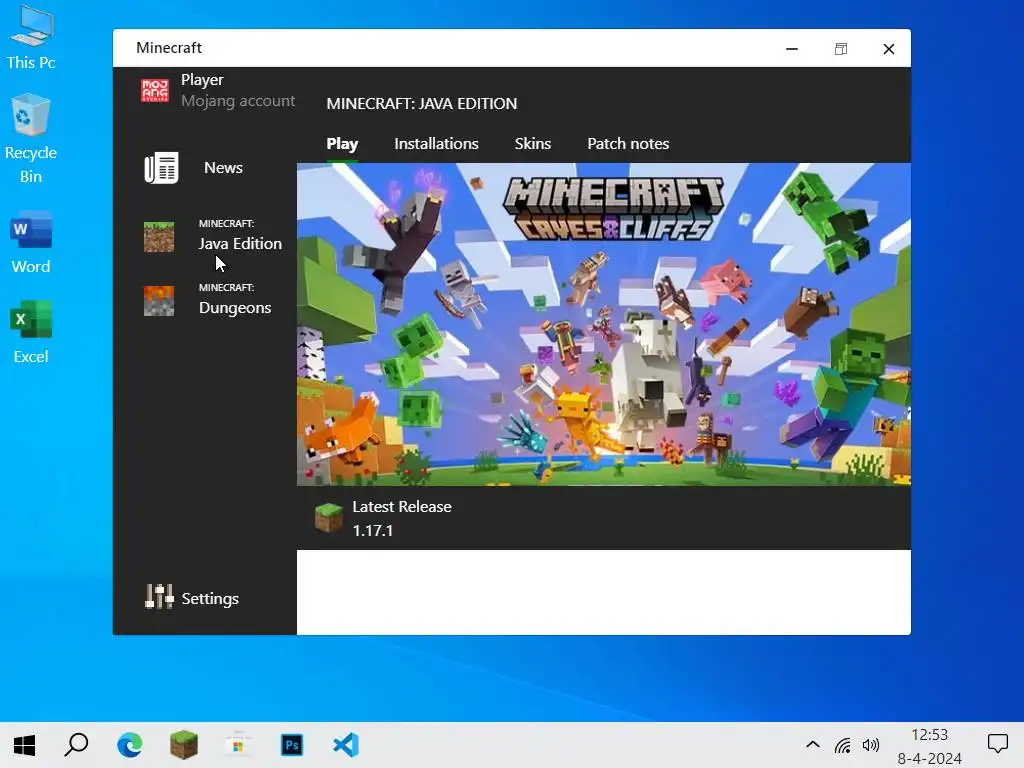Open the network status icon

coord(842,745)
